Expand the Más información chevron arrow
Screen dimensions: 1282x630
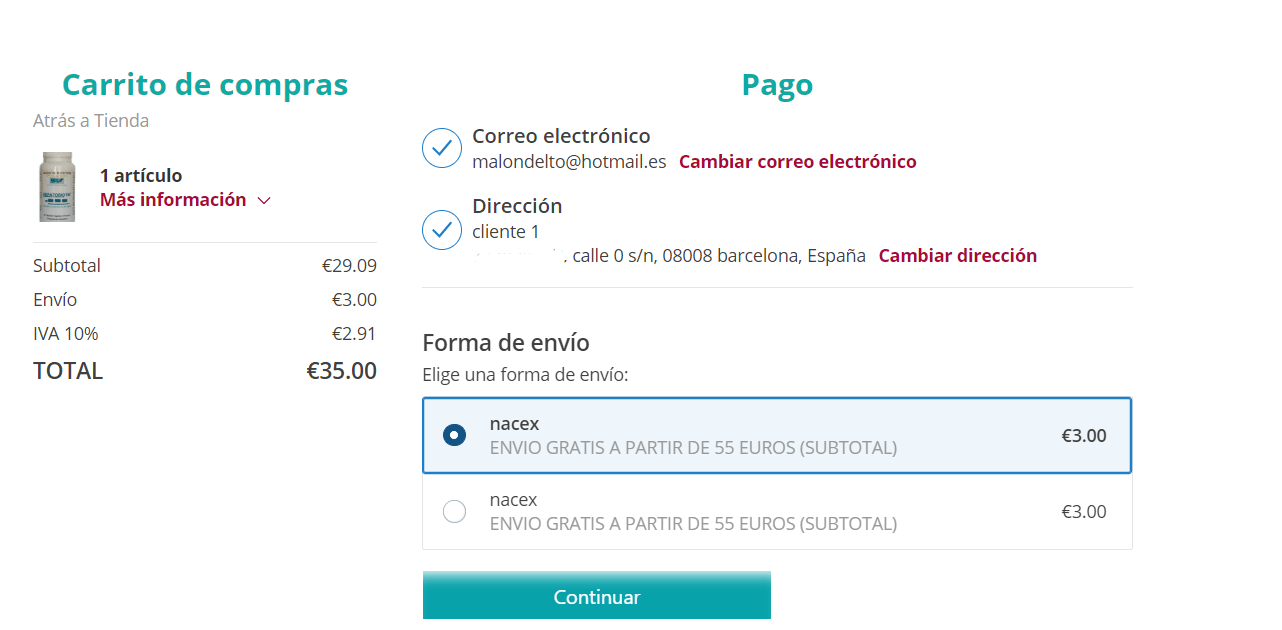[264, 200]
